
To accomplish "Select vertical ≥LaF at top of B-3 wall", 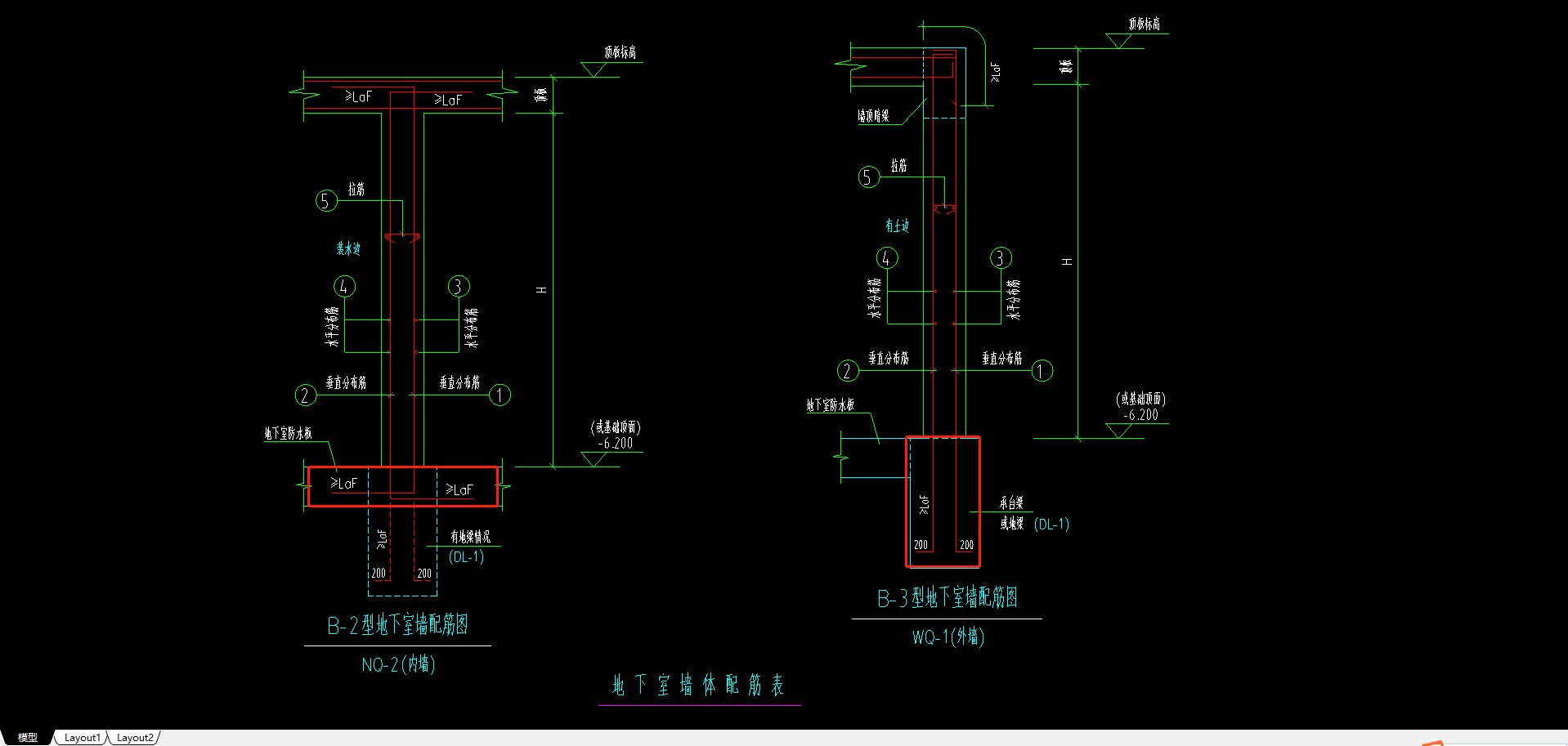I will click(995, 72).
